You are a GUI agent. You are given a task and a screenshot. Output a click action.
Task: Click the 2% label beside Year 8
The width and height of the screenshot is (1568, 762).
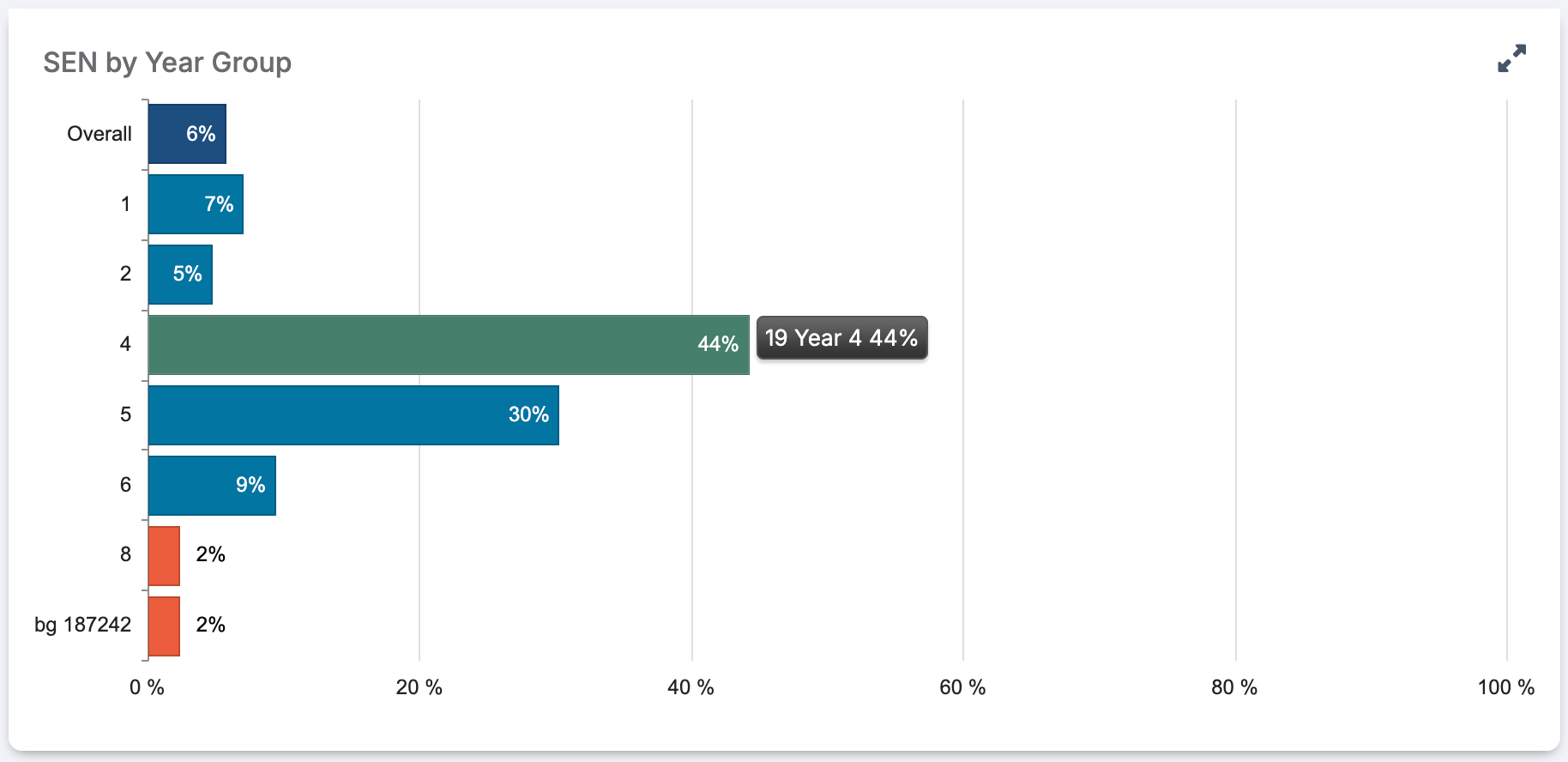(210, 554)
